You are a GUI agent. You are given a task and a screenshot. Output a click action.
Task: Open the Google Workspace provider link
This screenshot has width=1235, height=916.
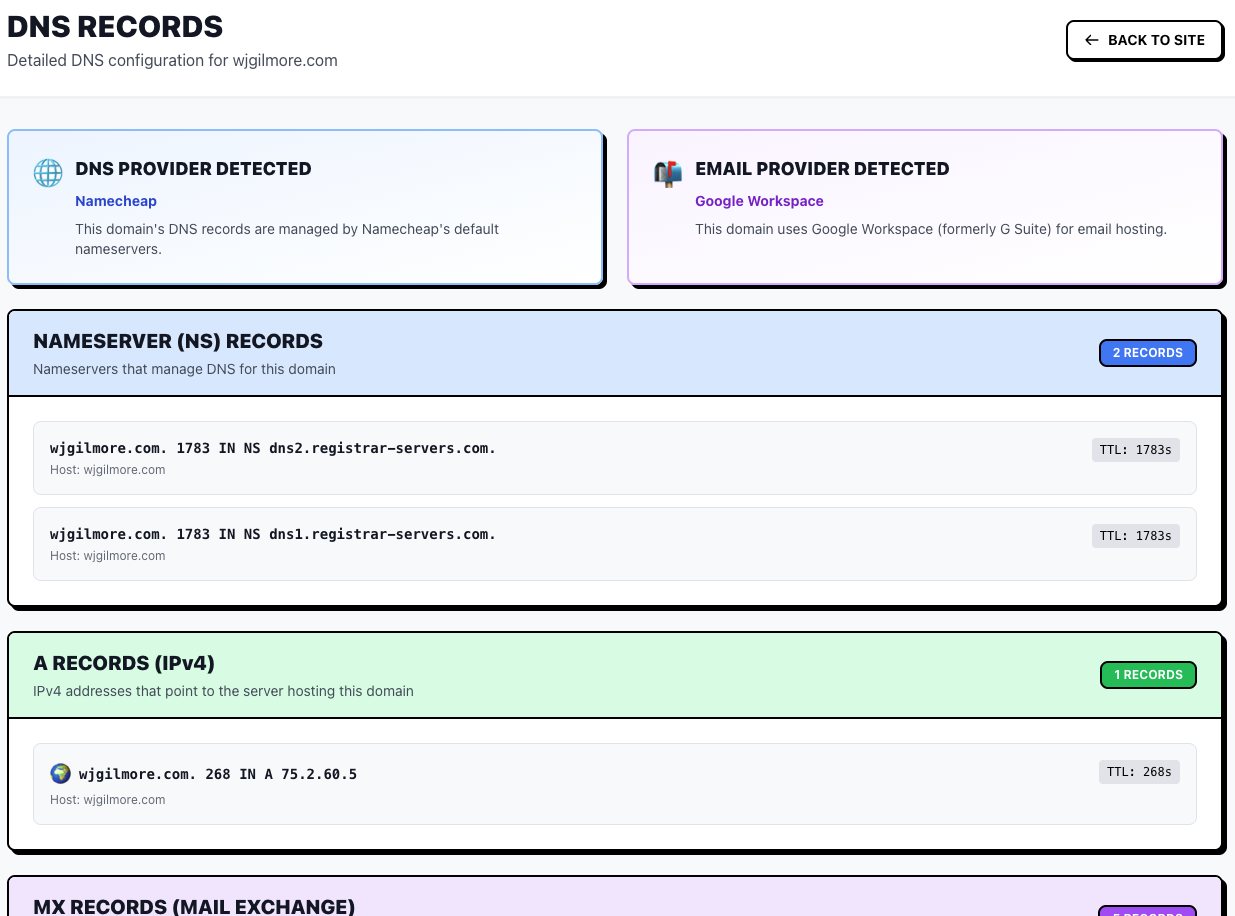759,201
